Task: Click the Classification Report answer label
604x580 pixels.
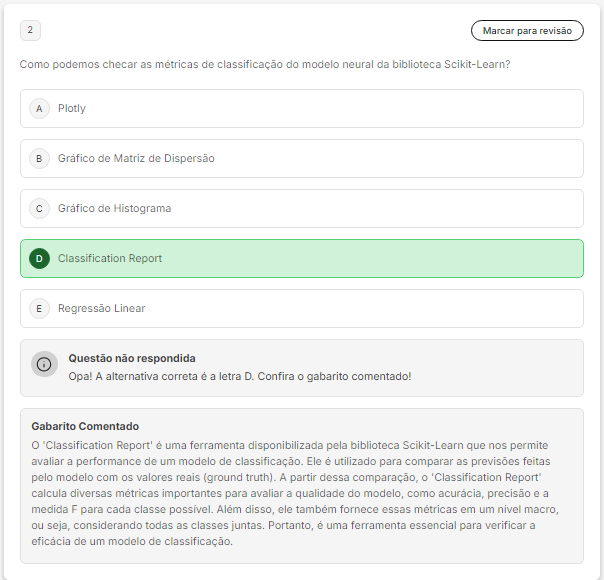Action: pyautogui.click(x=110, y=258)
